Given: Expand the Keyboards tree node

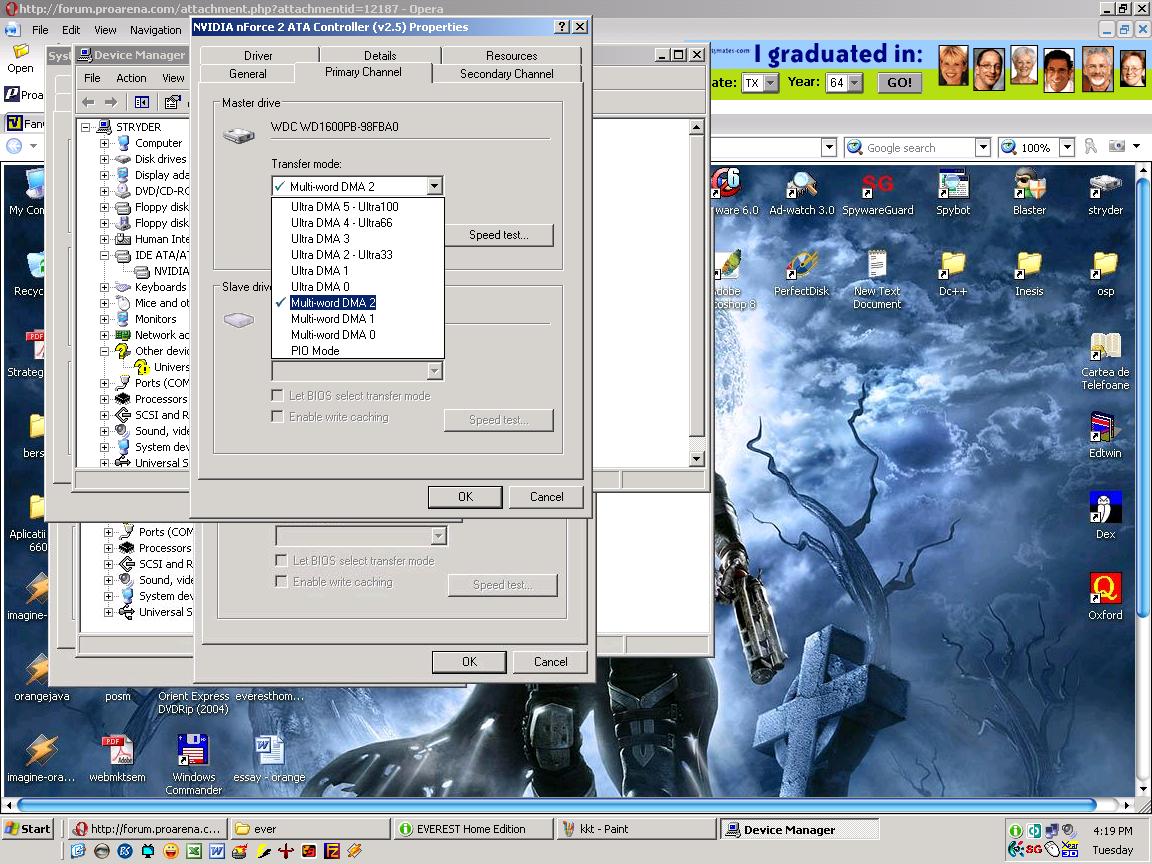Looking at the screenshot, I should point(104,287).
